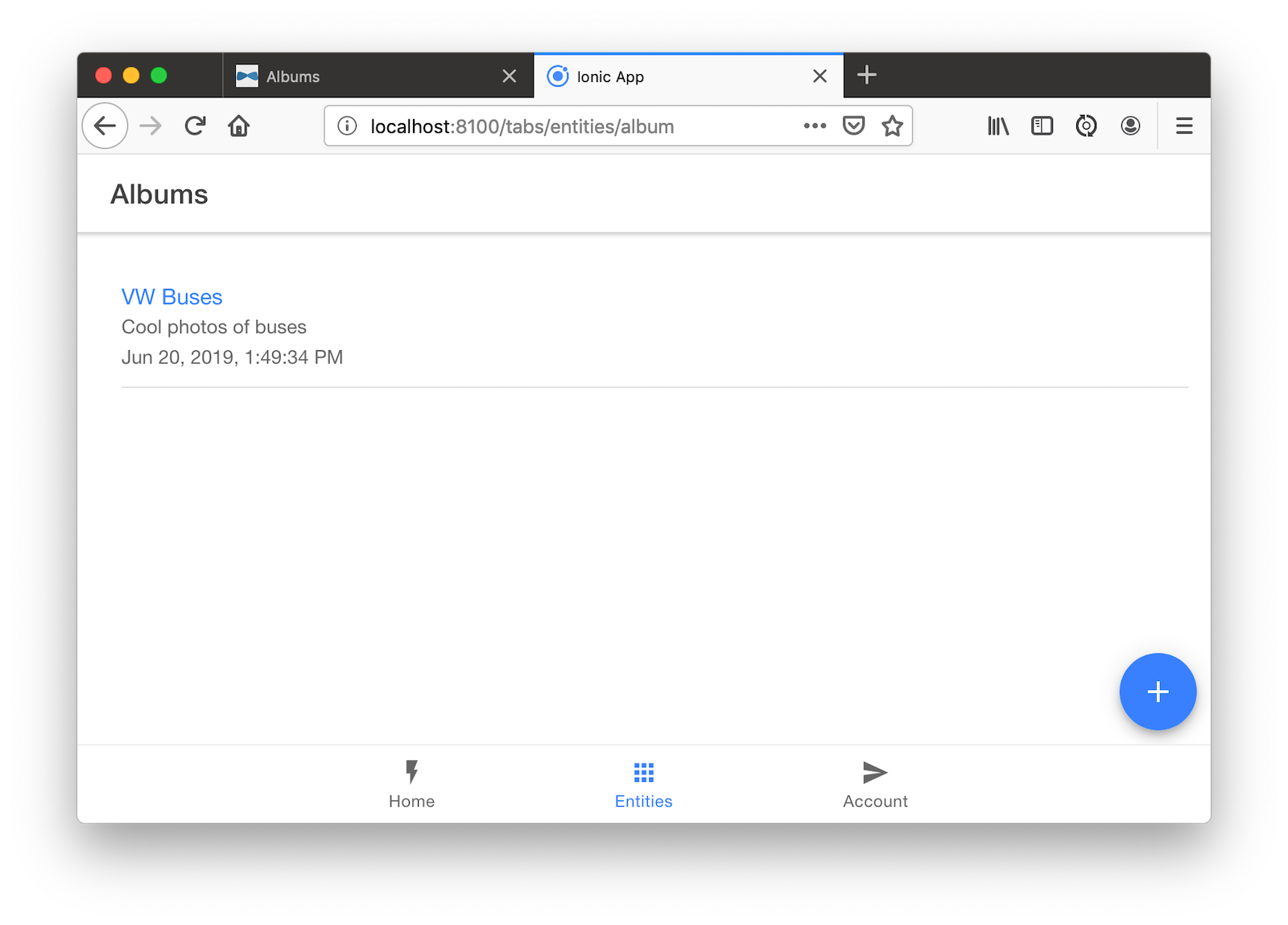Click the browser back arrow
Image resolution: width=1288 pixels, height=925 pixels.
tap(105, 126)
